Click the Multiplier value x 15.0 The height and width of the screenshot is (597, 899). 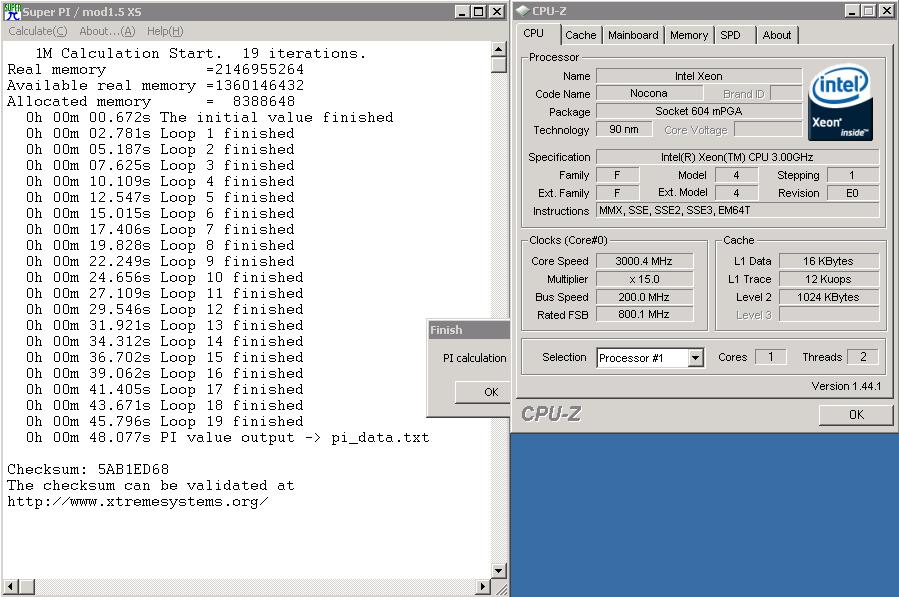pyautogui.click(x=644, y=279)
